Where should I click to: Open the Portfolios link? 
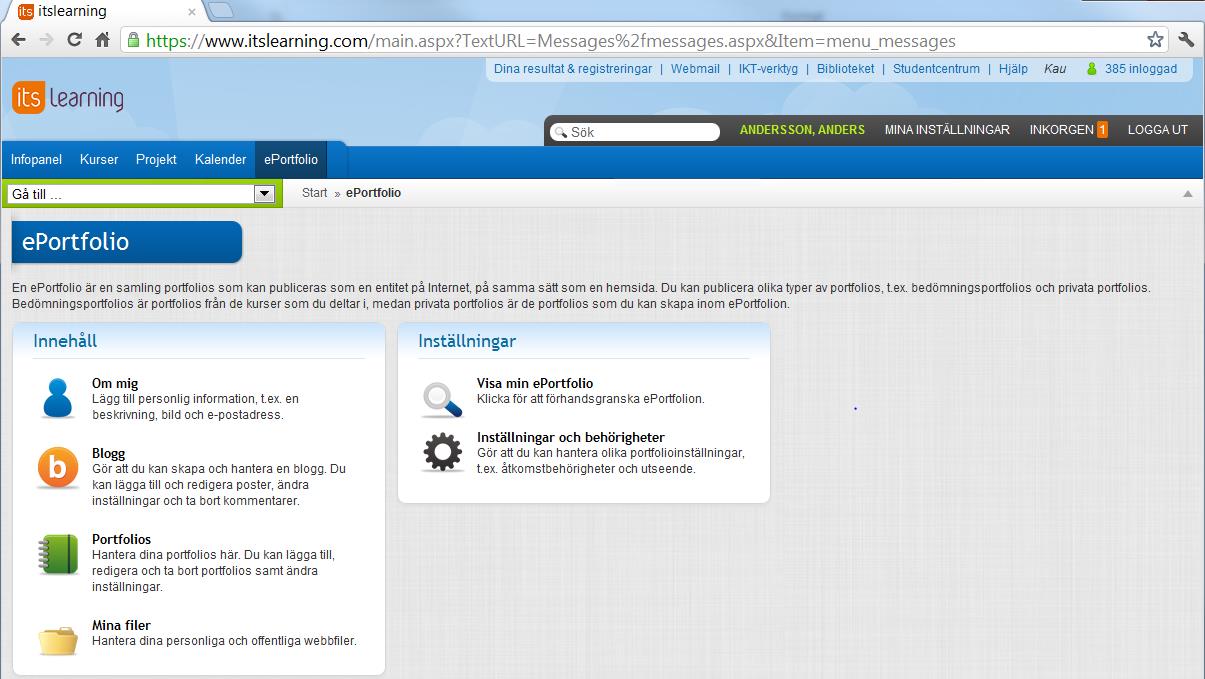121,539
